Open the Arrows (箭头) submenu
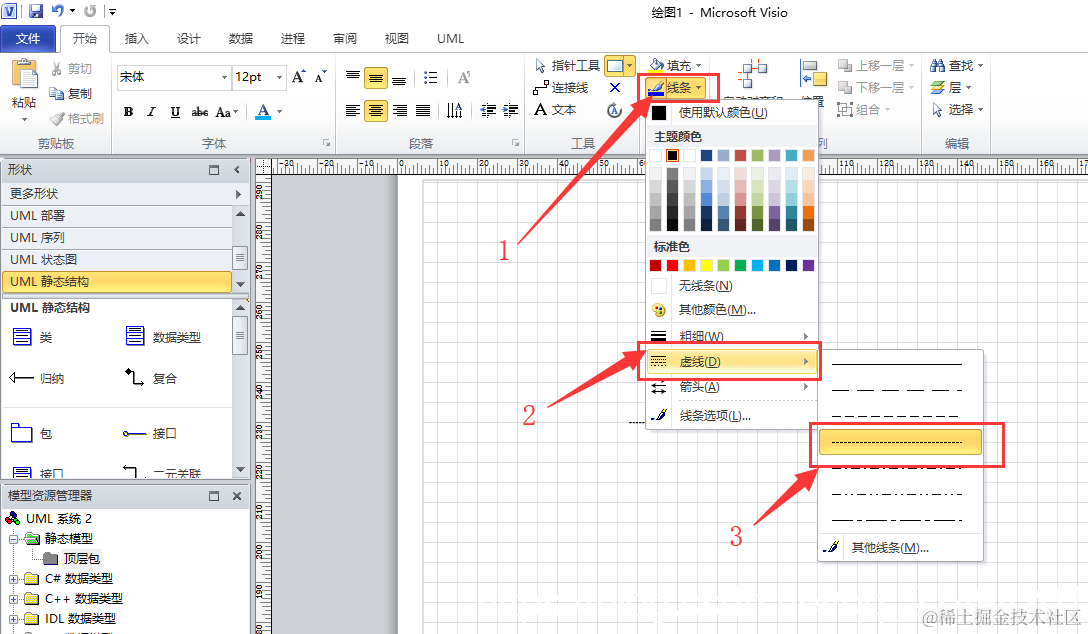The image size is (1088, 634). 731,387
